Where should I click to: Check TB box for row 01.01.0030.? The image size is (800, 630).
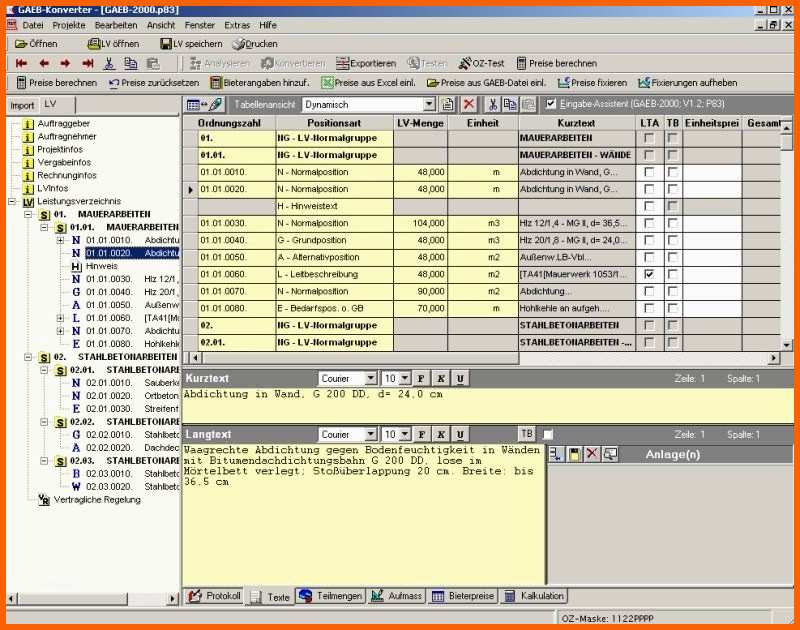click(x=673, y=223)
